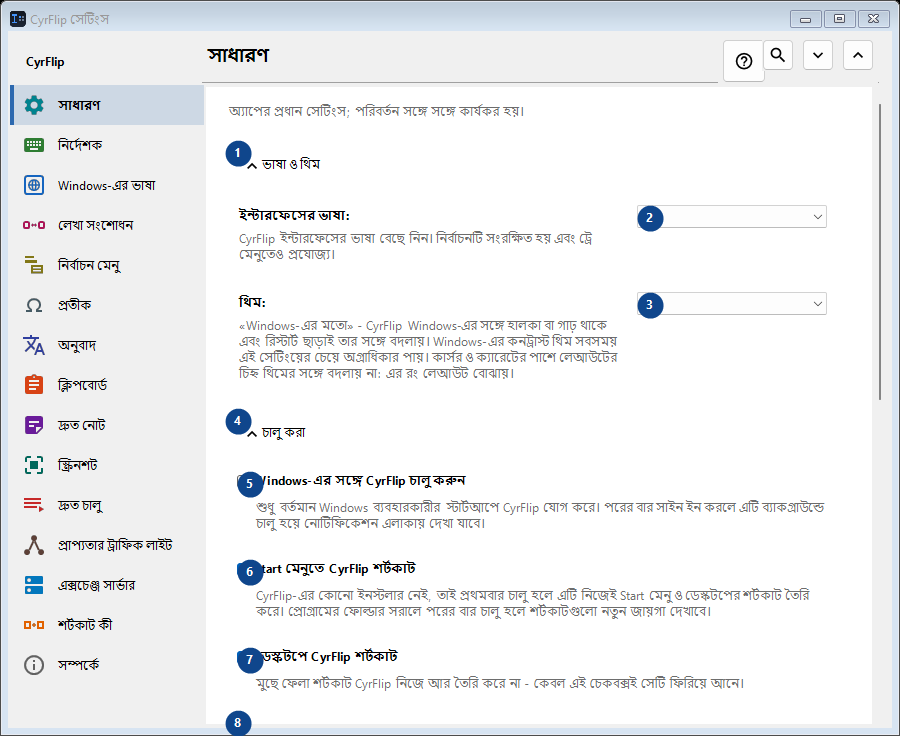This screenshot has height=736, width=900.
Task: Click description starting 'শুধু বর্তমান Windows ব্যবহারকারীর'
Action: pos(540,515)
